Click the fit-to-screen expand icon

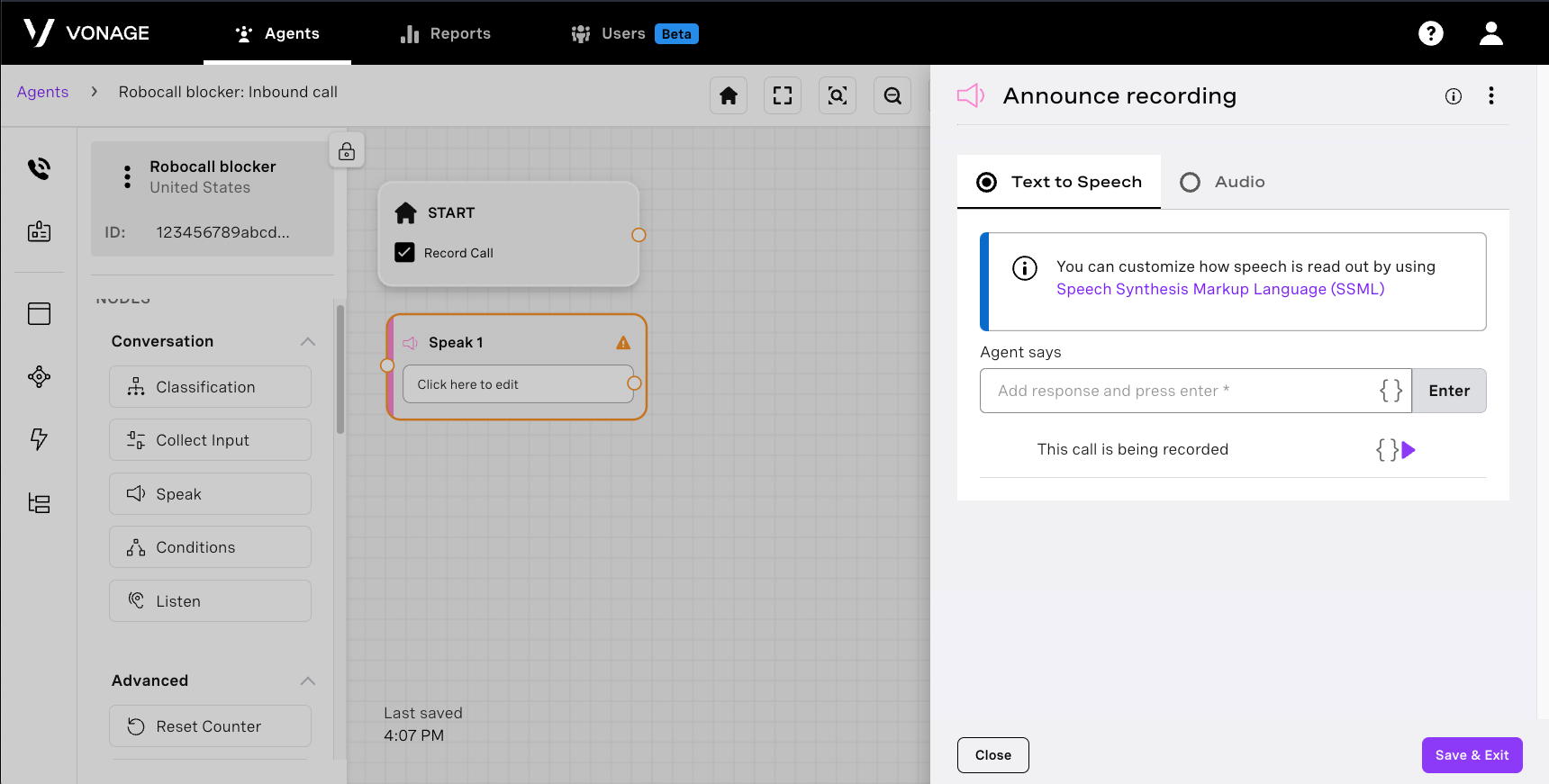pyautogui.click(x=783, y=95)
